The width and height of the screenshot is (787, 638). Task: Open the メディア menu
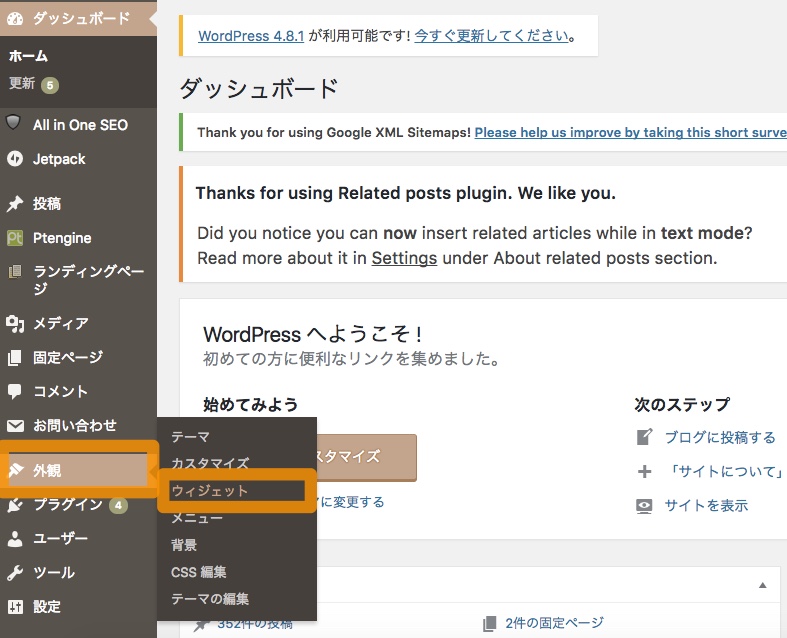click(x=78, y=323)
